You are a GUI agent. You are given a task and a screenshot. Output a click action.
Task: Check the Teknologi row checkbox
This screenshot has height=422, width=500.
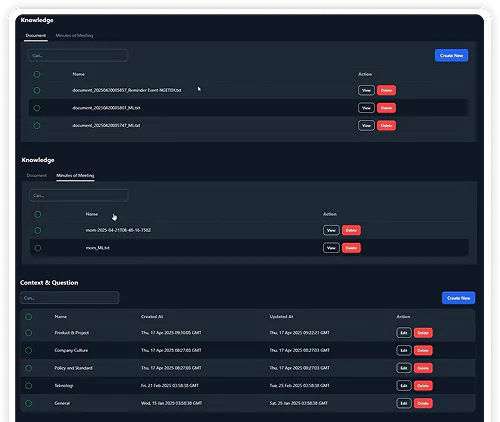point(29,386)
